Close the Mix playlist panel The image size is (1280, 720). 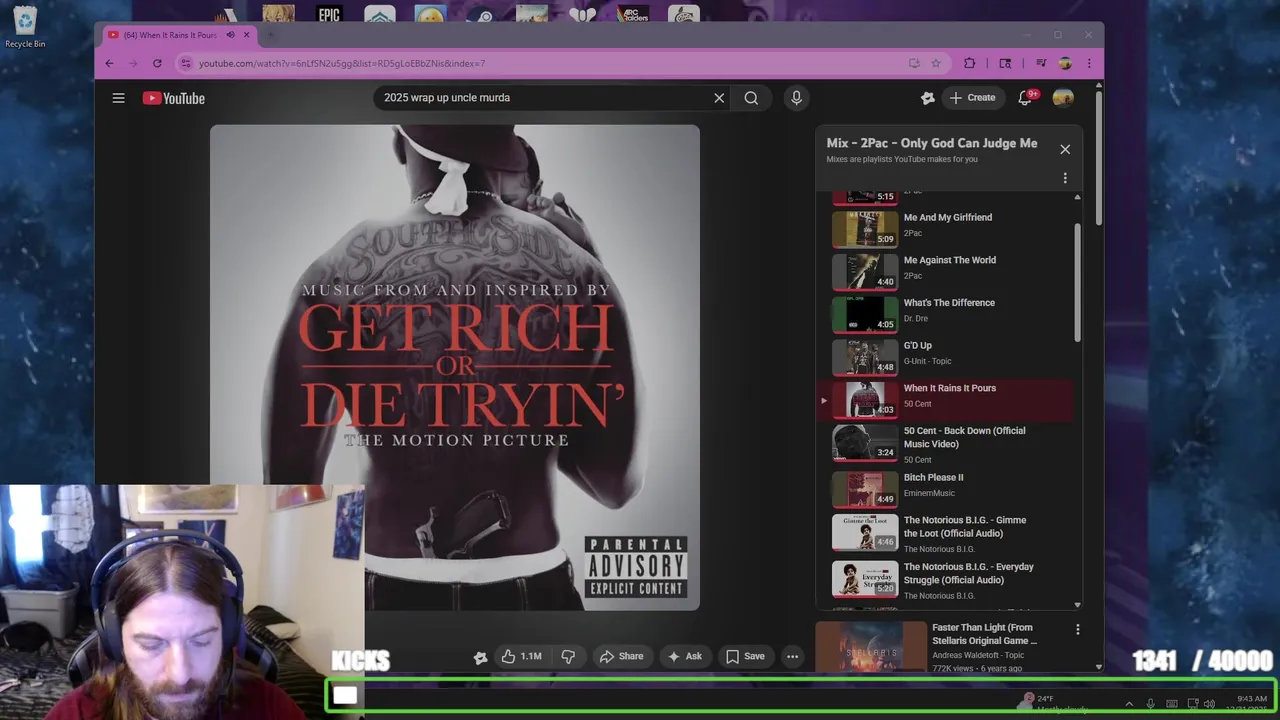click(x=1065, y=149)
